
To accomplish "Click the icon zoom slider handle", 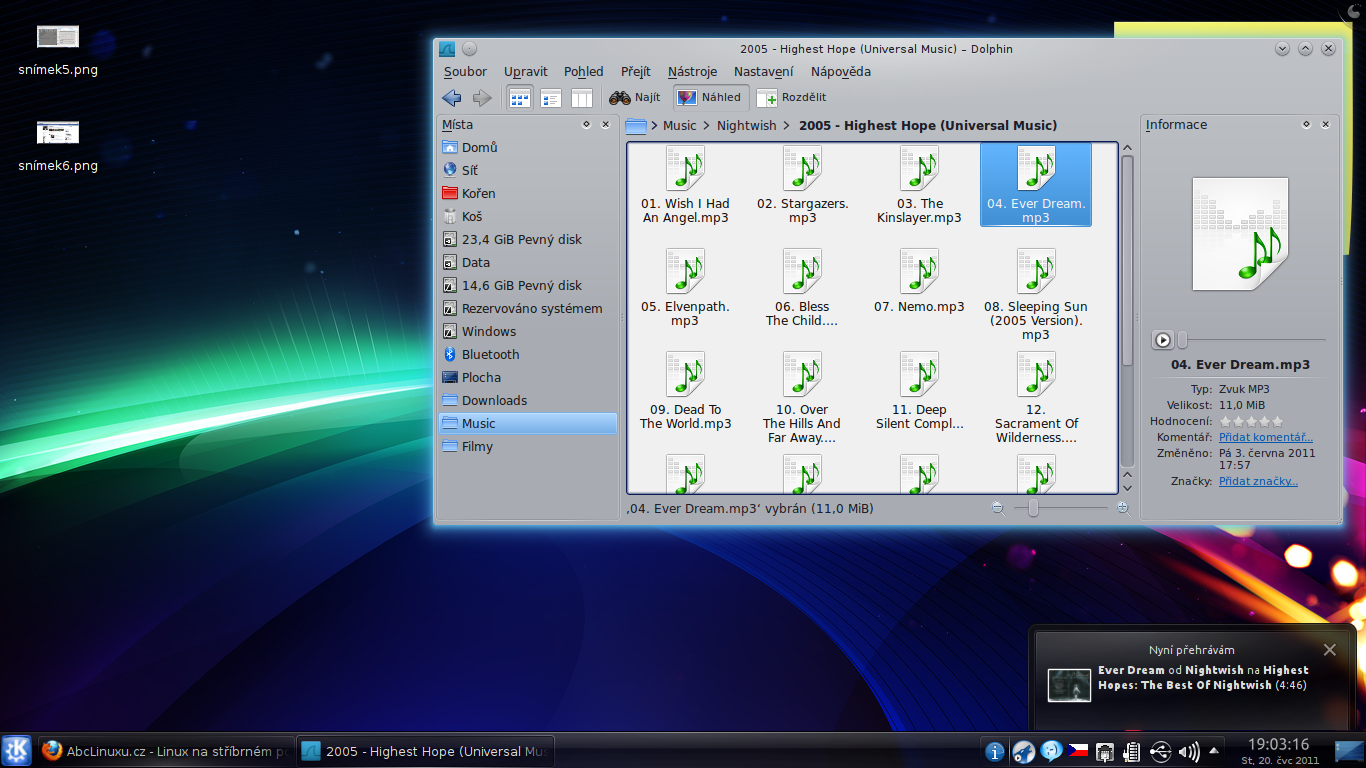I will tap(1033, 508).
